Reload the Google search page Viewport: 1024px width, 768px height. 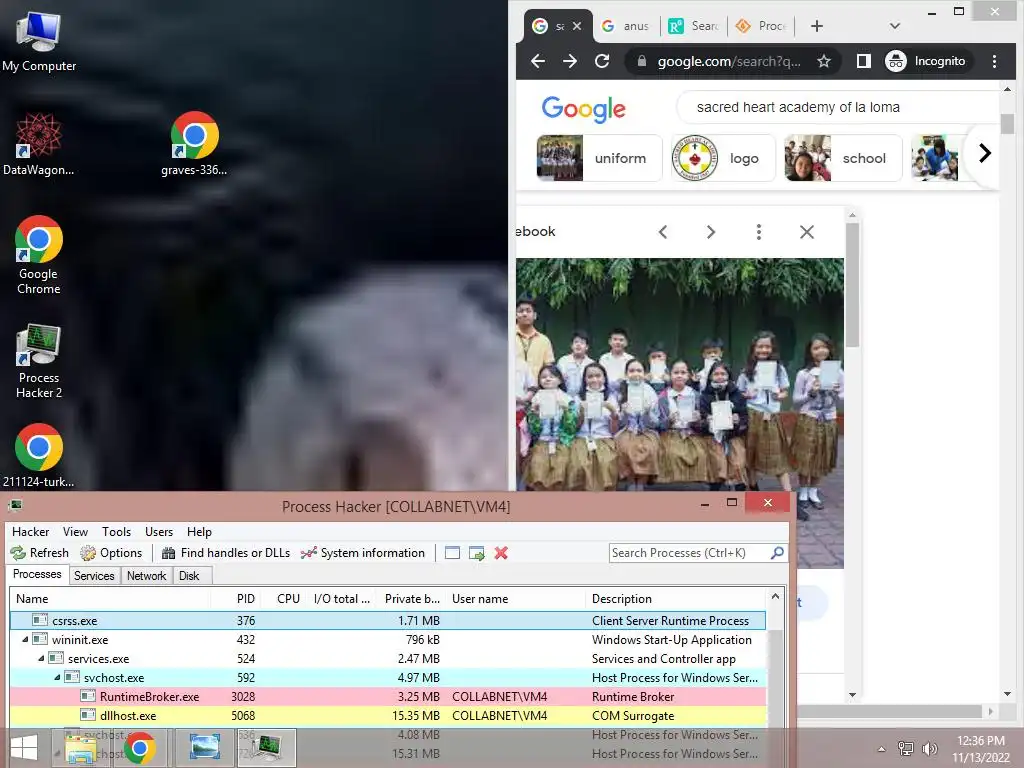(x=602, y=61)
